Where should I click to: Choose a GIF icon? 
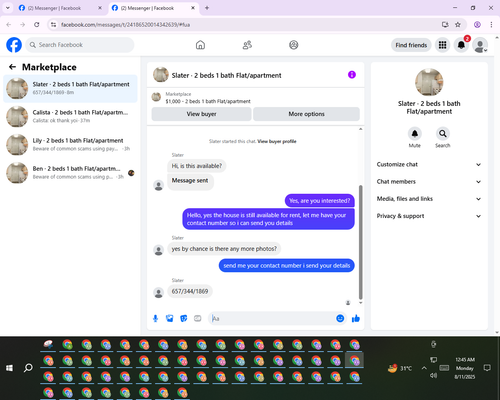(x=198, y=318)
